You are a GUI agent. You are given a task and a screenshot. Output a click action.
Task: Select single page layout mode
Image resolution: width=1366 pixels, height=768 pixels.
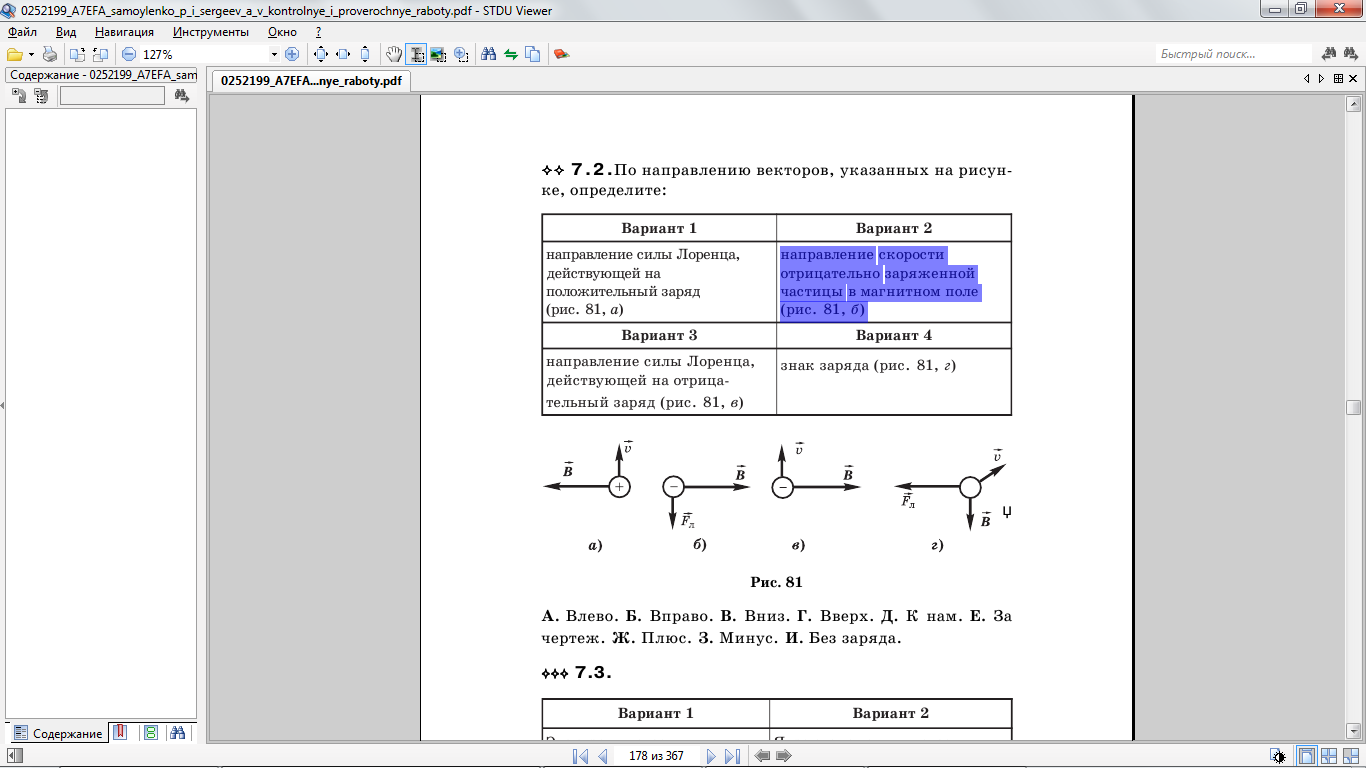[x=1306, y=756]
